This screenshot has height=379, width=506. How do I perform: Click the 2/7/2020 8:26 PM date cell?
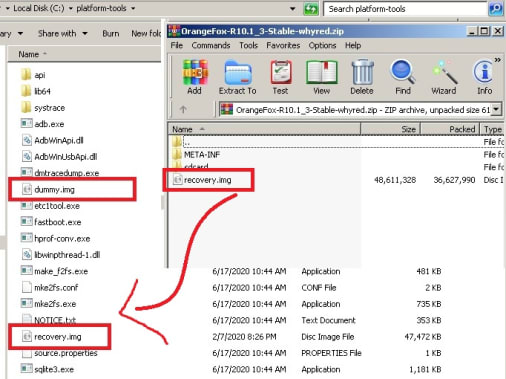tap(244, 337)
